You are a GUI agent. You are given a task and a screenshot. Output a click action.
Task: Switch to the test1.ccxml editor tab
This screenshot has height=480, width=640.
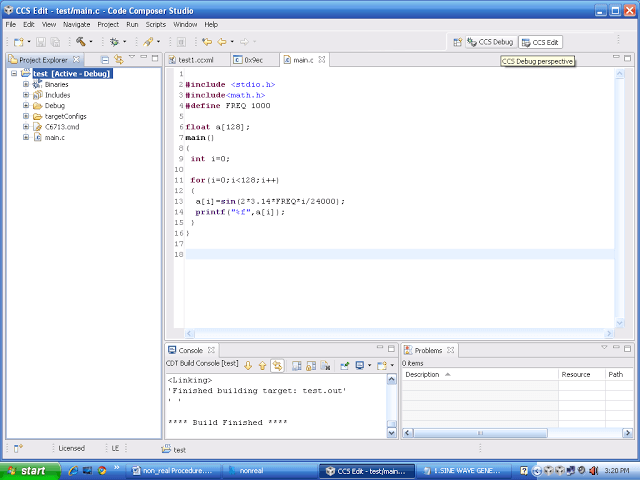pyautogui.click(x=197, y=60)
